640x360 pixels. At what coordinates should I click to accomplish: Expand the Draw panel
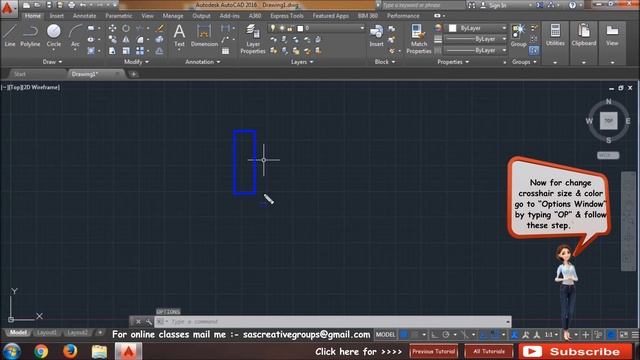click(52, 62)
